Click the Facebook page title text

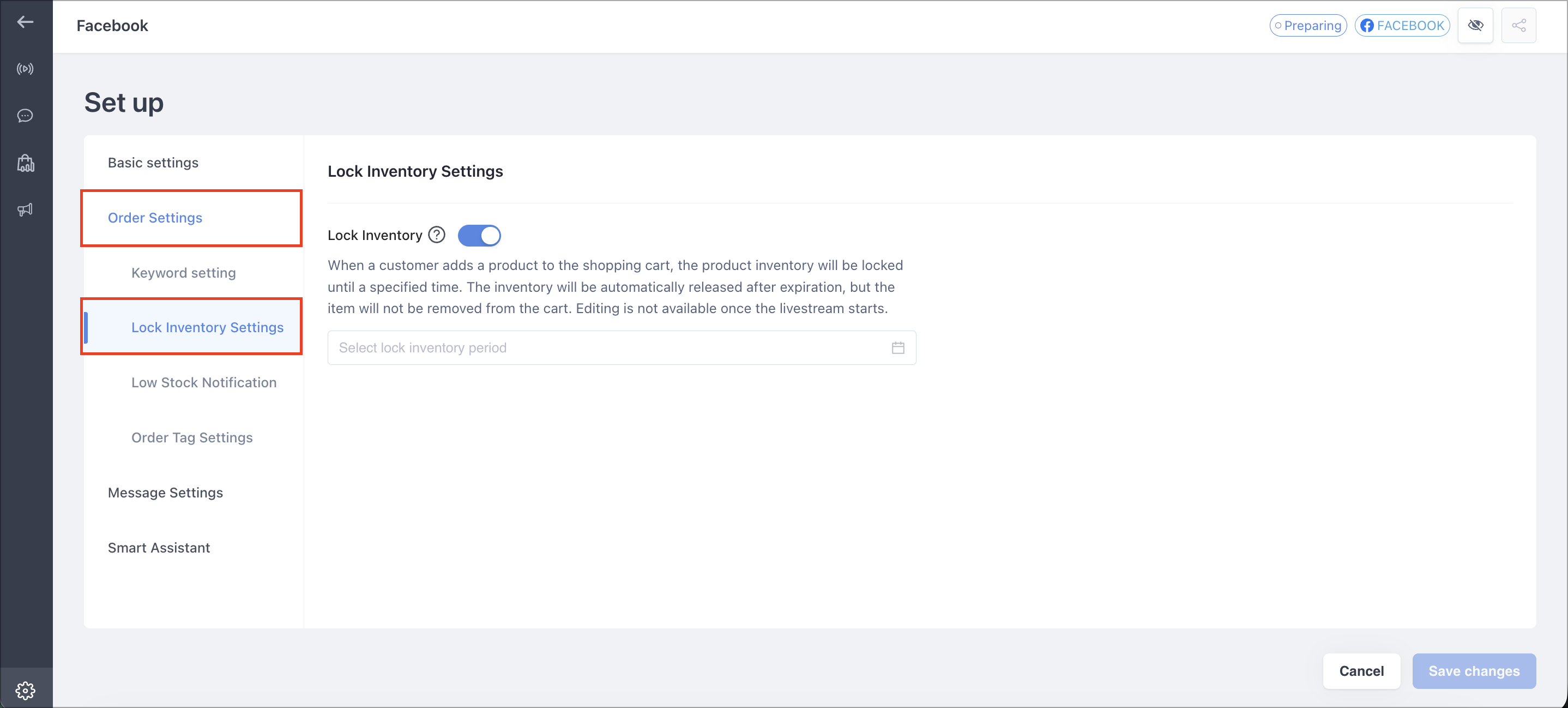[112, 26]
